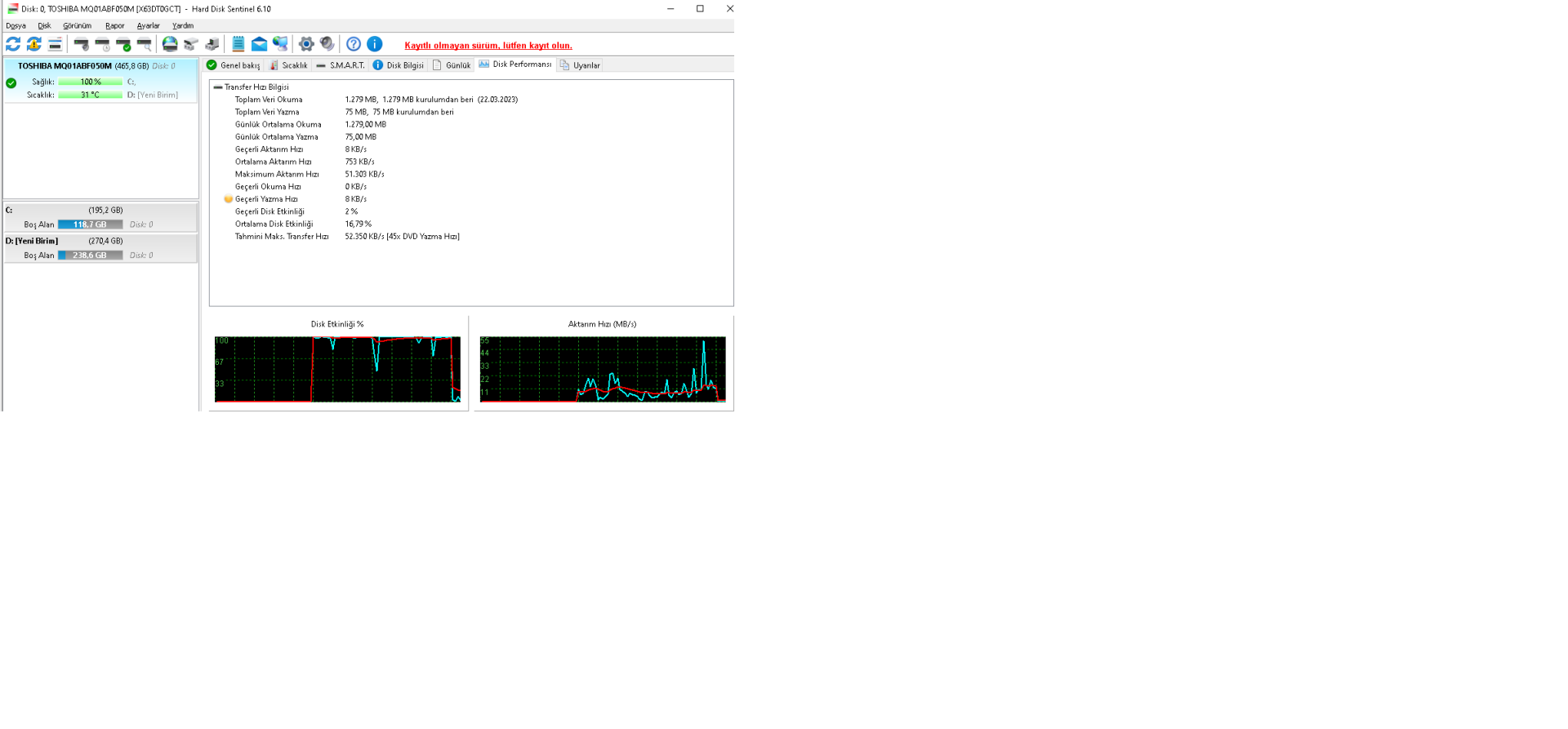This screenshot has width=1568, height=729.
Task: Click the globe with monitor toolbar icon
Action: click(x=280, y=44)
